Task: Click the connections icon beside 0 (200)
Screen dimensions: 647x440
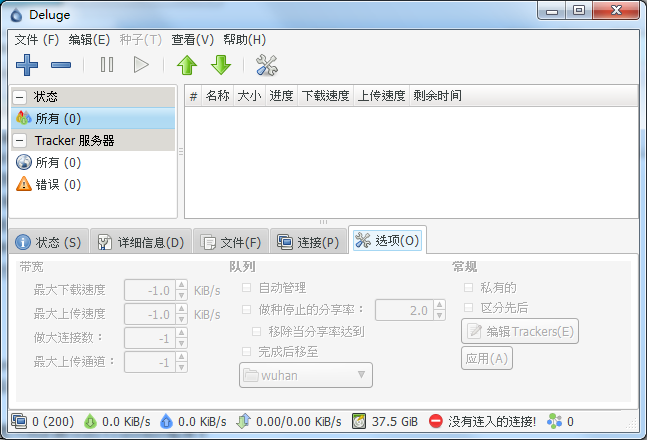Action: point(19,421)
